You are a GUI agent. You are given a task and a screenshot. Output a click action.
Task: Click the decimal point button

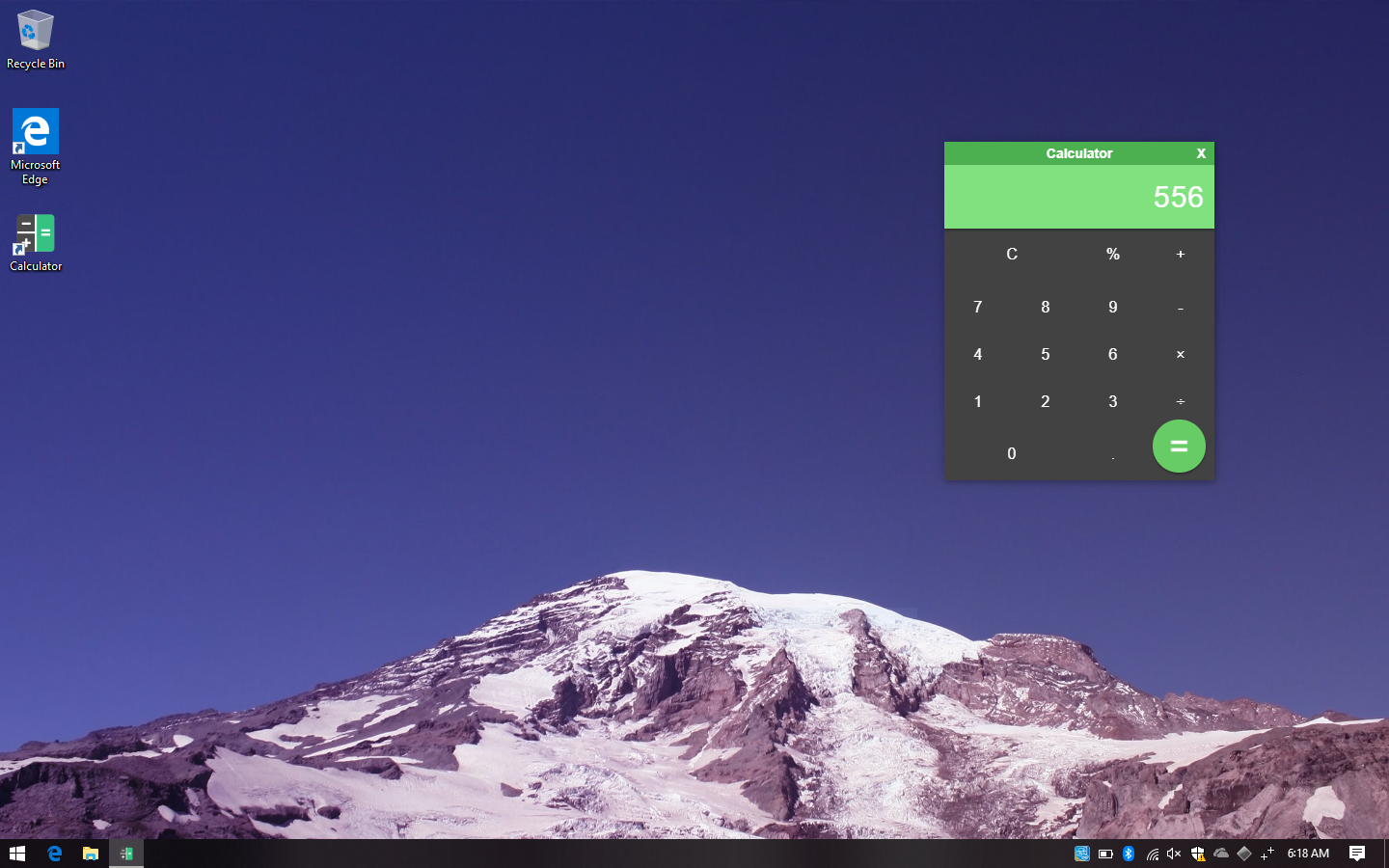coord(1113,453)
